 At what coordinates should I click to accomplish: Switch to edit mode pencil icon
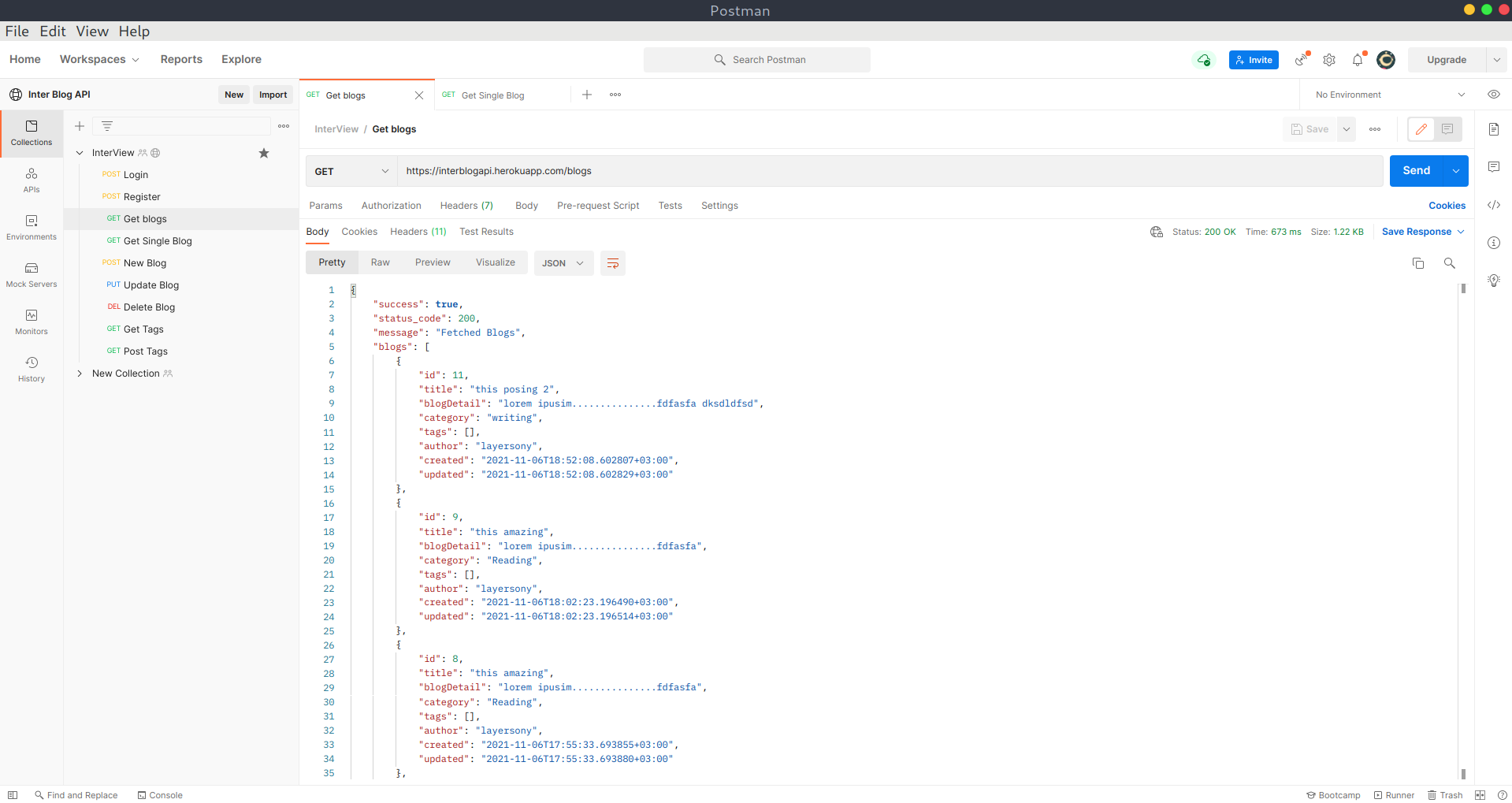tap(1421, 129)
